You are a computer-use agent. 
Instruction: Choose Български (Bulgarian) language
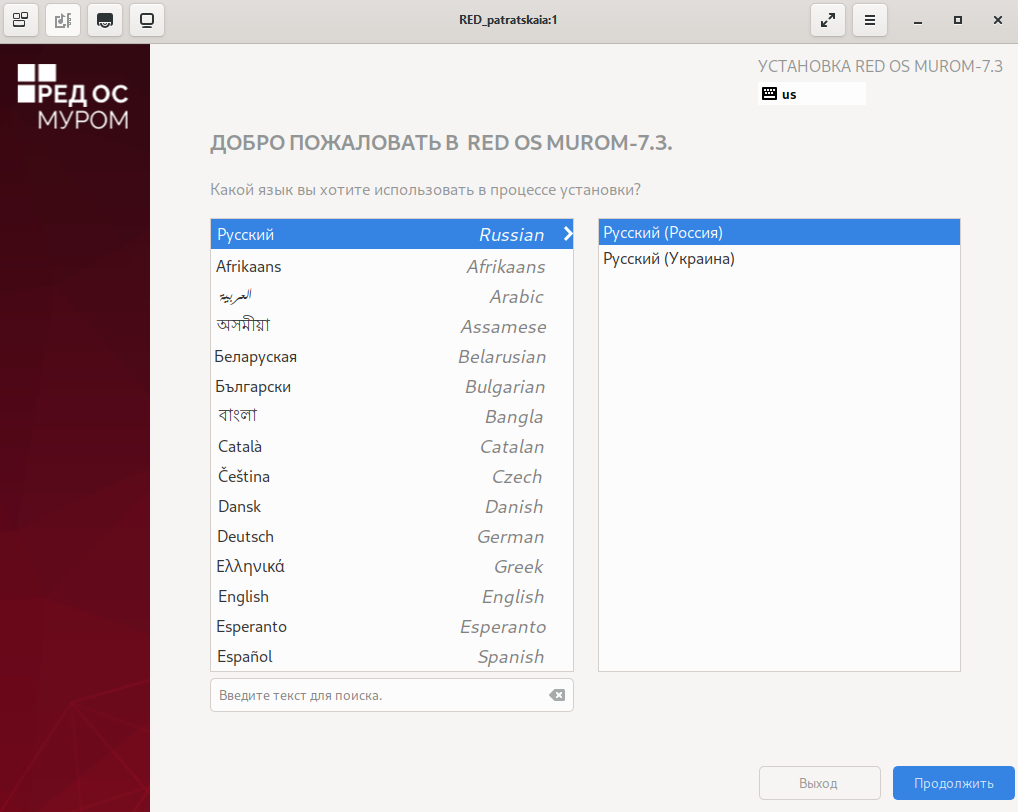(x=391, y=386)
